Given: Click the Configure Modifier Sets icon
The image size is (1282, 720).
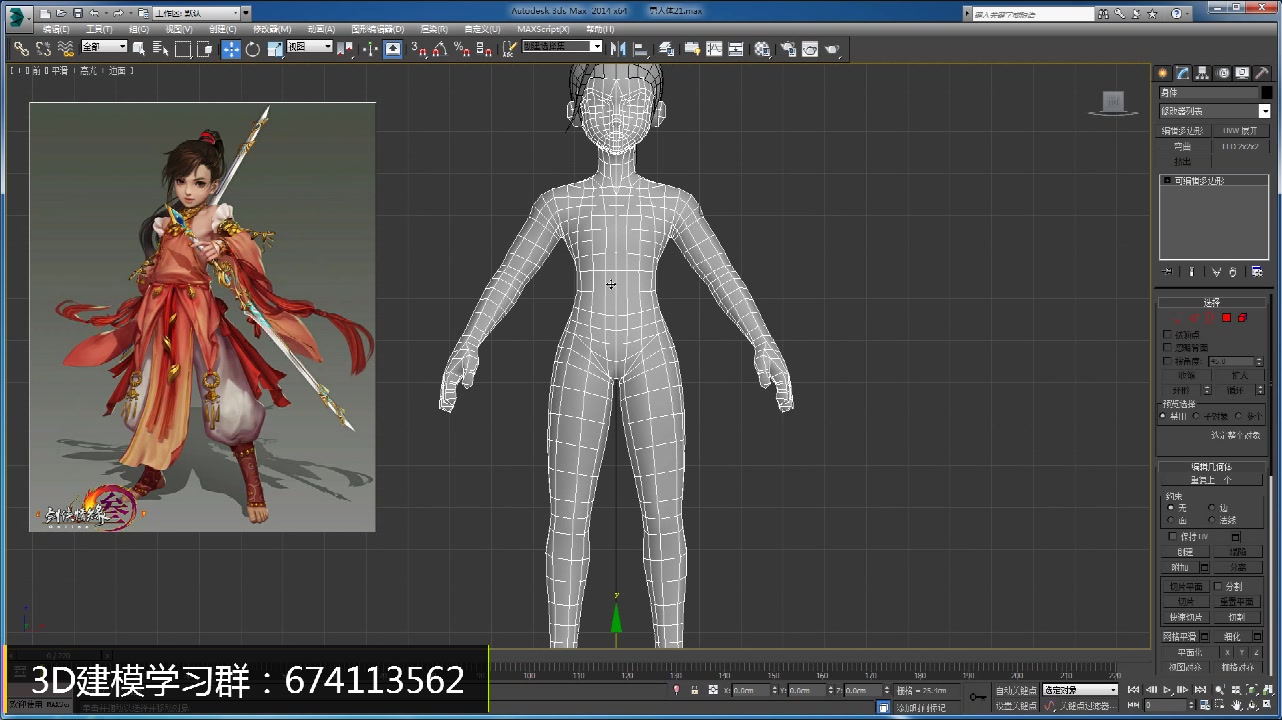Looking at the screenshot, I should 1258,271.
